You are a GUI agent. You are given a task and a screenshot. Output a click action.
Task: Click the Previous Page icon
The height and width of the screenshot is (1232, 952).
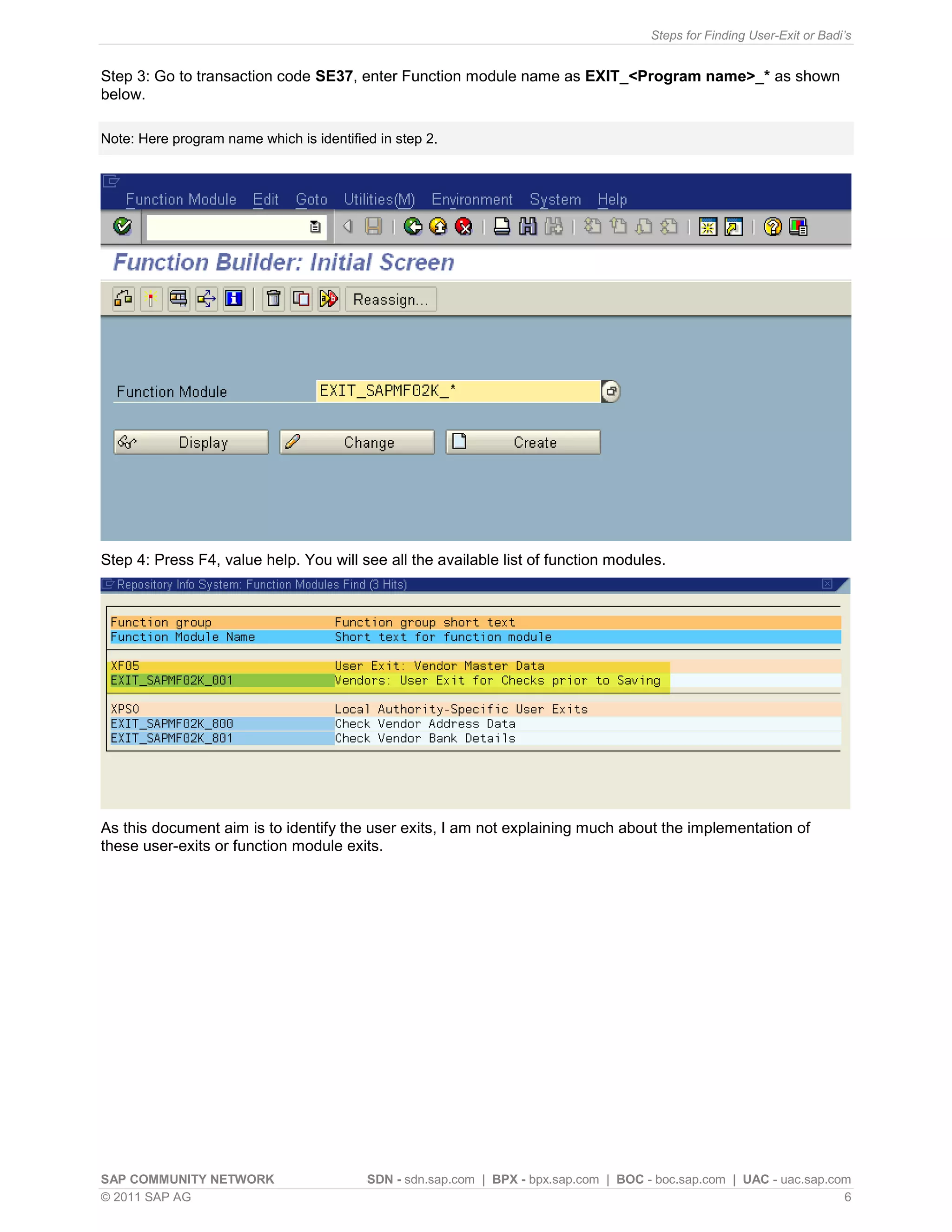pos(619,227)
